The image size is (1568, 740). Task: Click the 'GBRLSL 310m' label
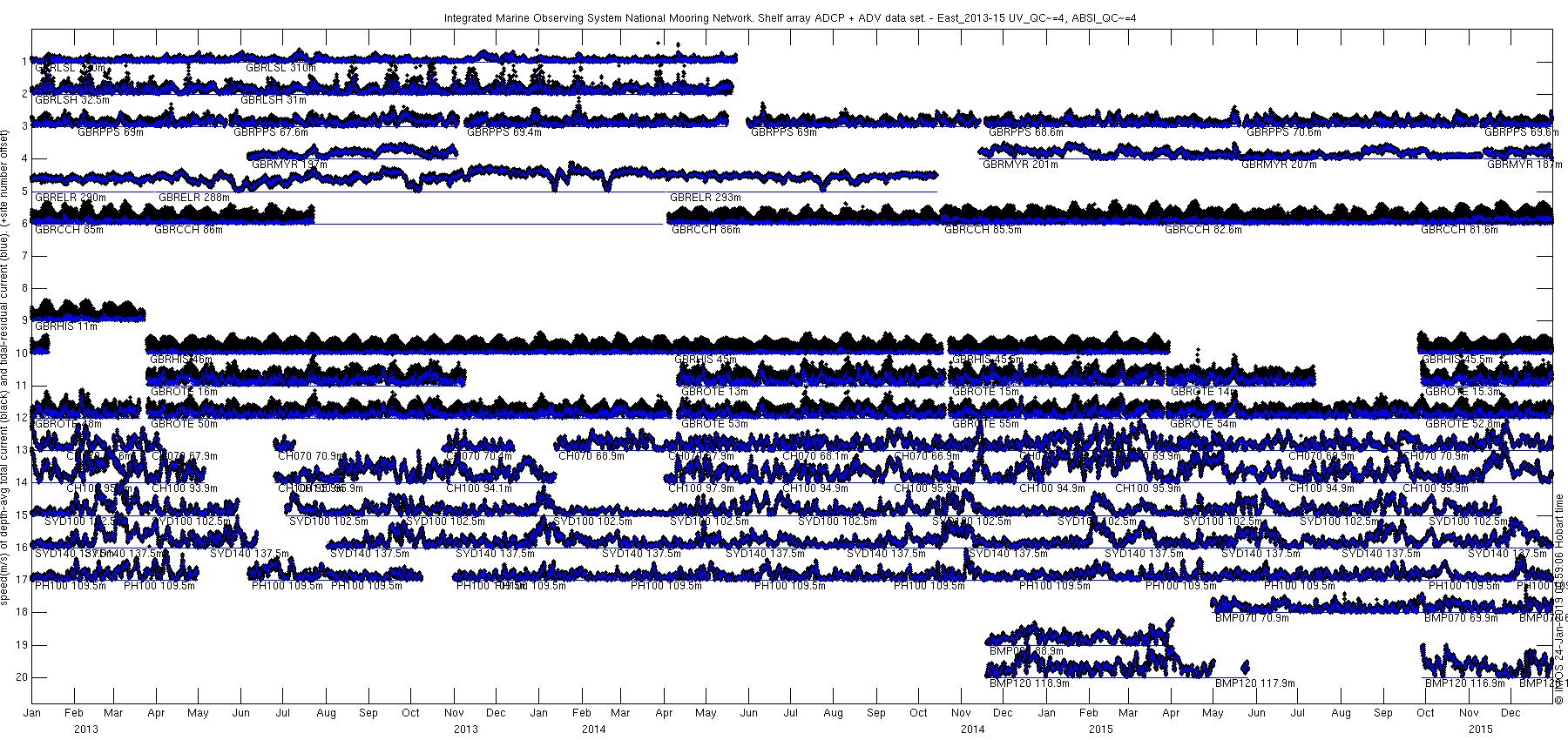[280, 67]
